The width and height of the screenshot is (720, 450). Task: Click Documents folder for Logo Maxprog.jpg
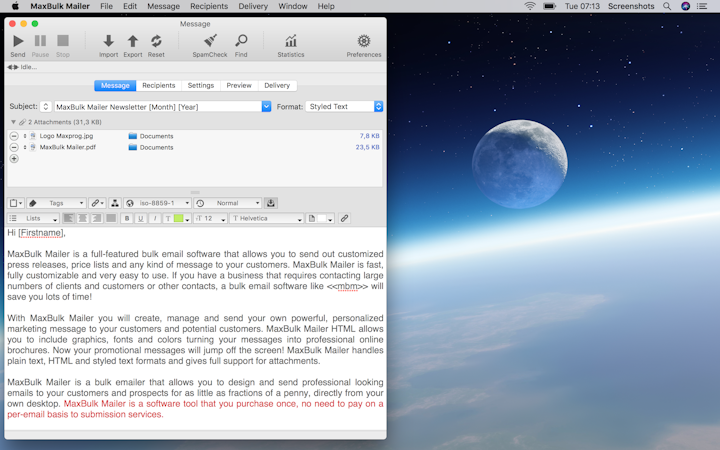[151, 136]
